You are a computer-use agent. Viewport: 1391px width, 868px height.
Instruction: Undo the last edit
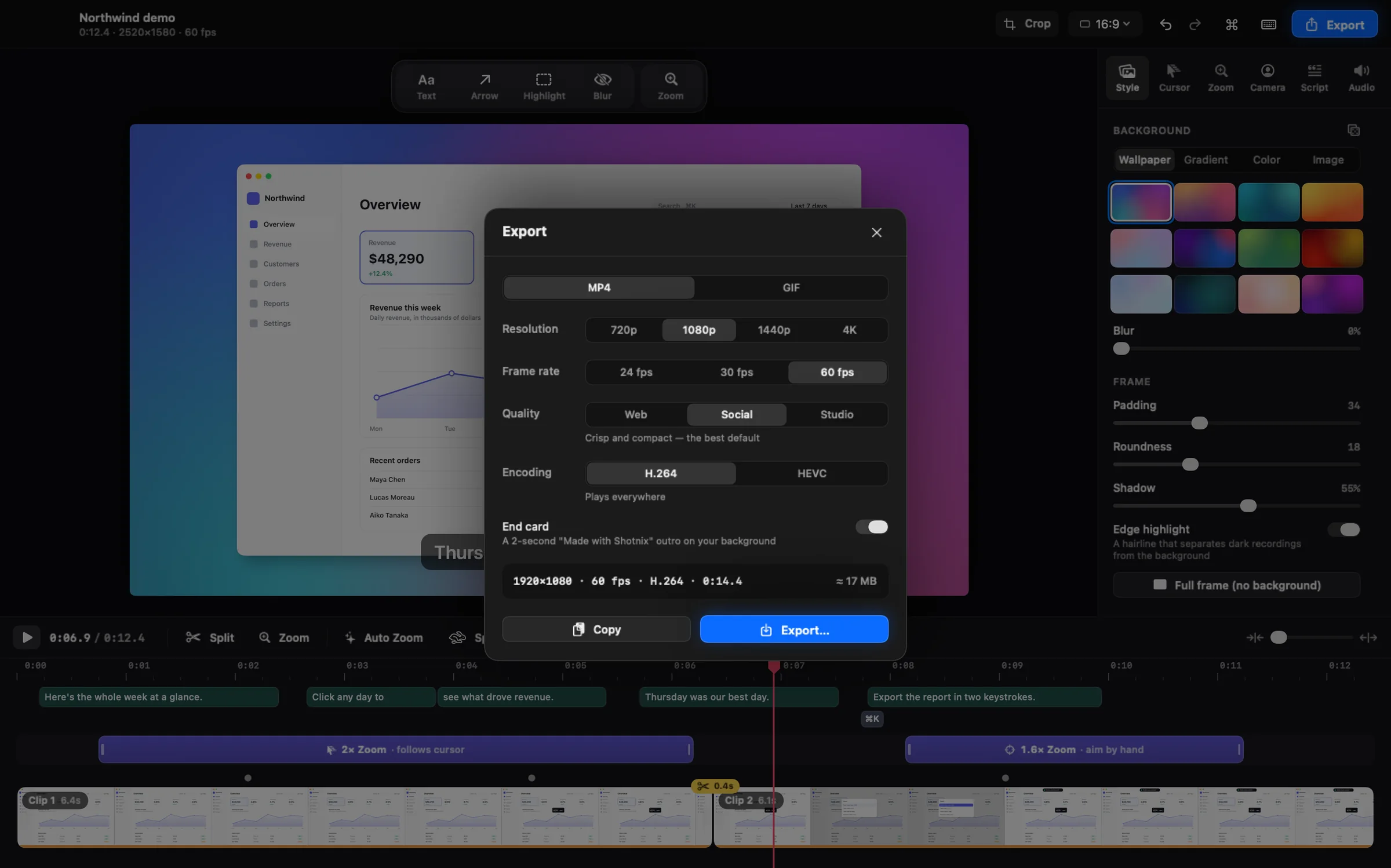coord(1166,25)
